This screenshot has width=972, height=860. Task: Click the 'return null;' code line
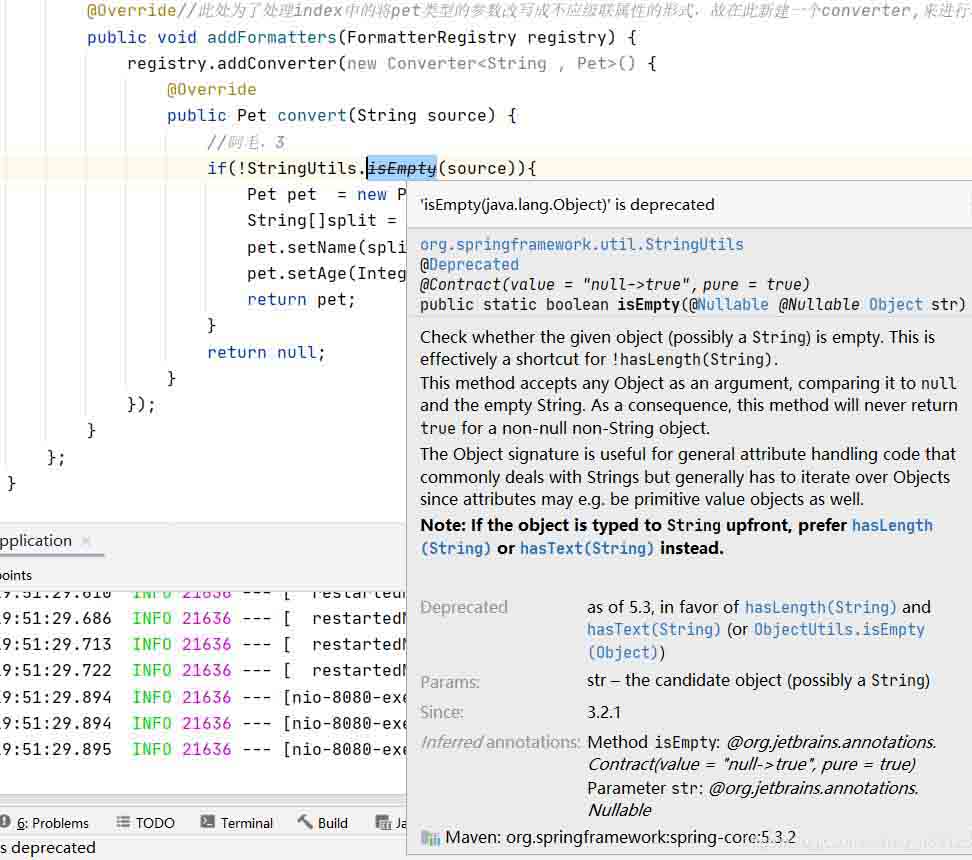[x=266, y=352]
